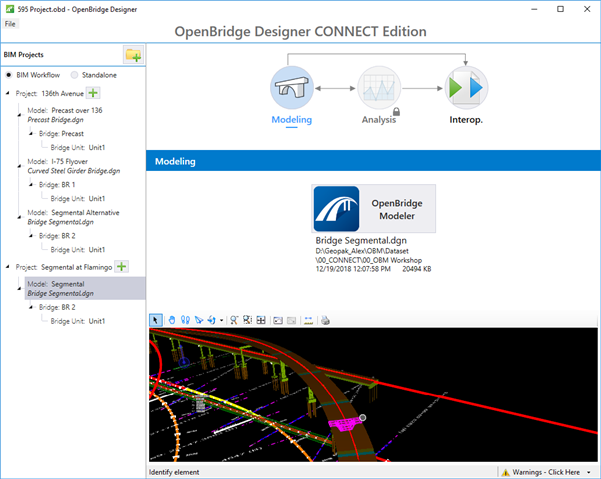Viewport: 601px width, 479px height.
Task: Select Bridge Unit: Unit1 under Bridge: Precast
Action: pos(77,148)
